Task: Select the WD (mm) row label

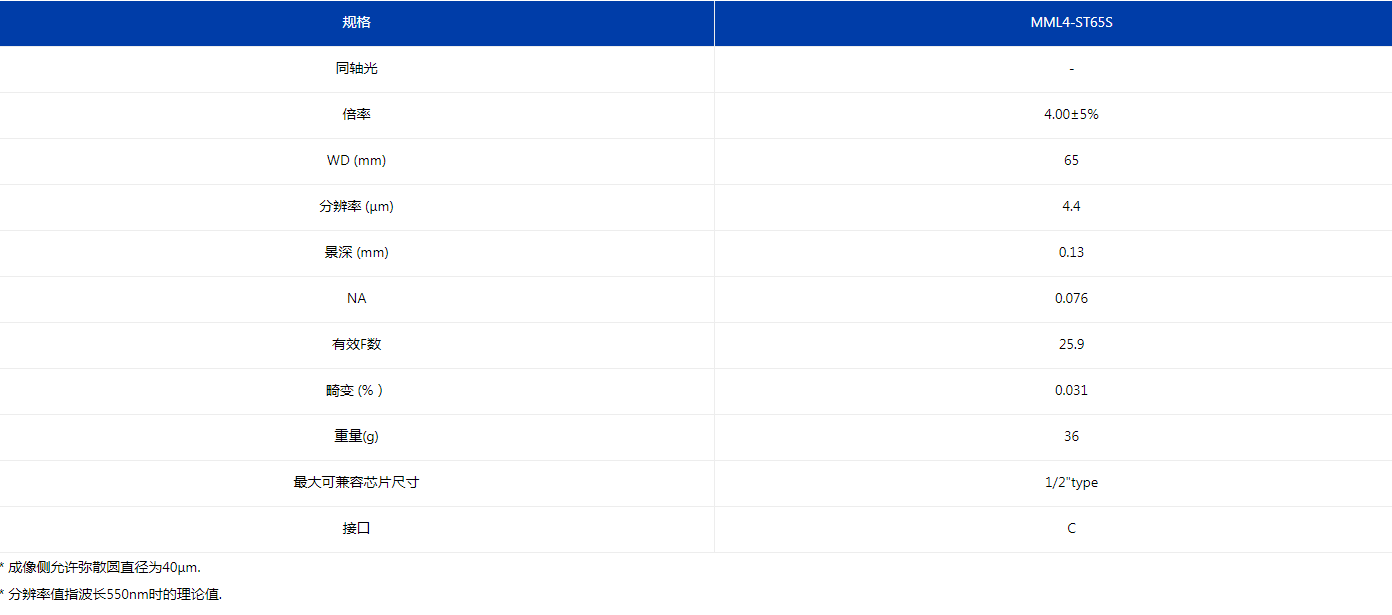Action: pos(357,161)
